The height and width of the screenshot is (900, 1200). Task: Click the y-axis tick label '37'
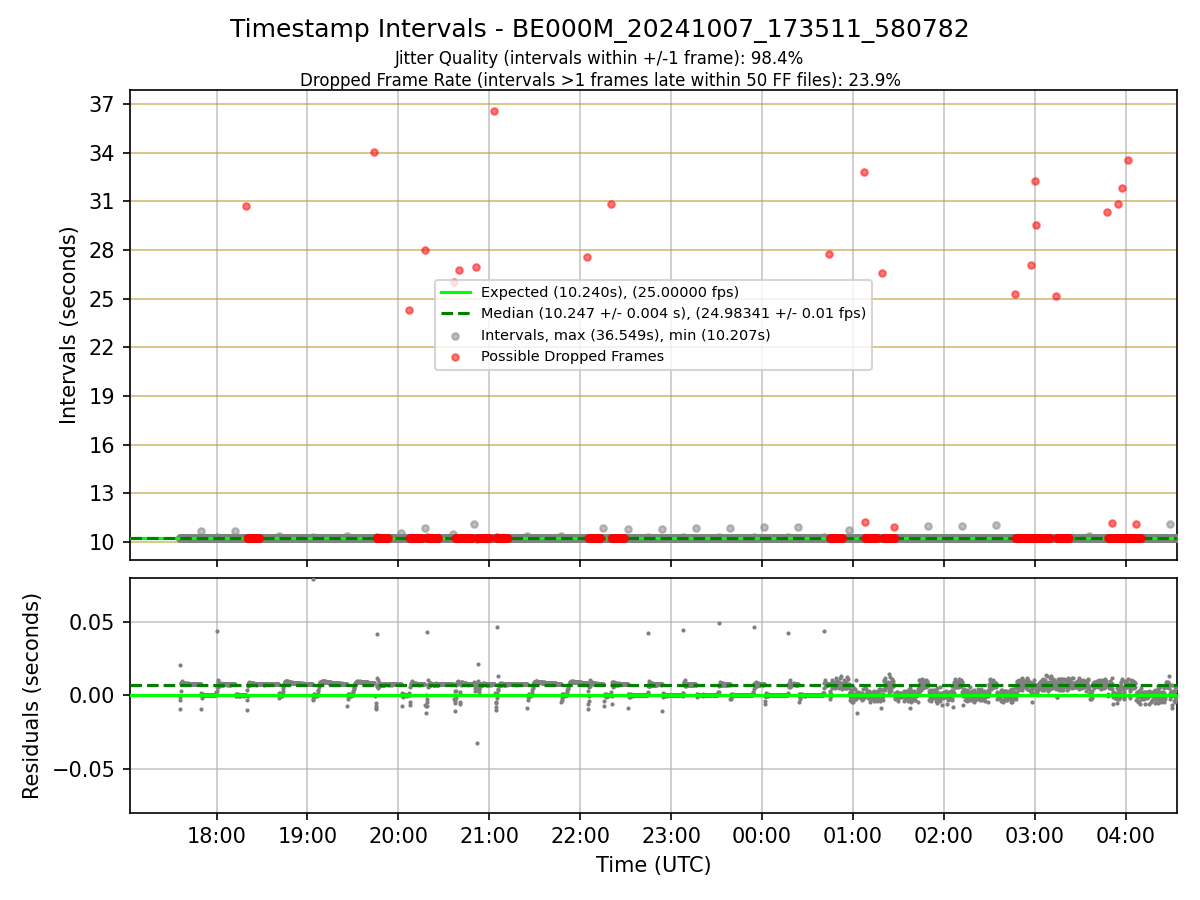[102, 105]
